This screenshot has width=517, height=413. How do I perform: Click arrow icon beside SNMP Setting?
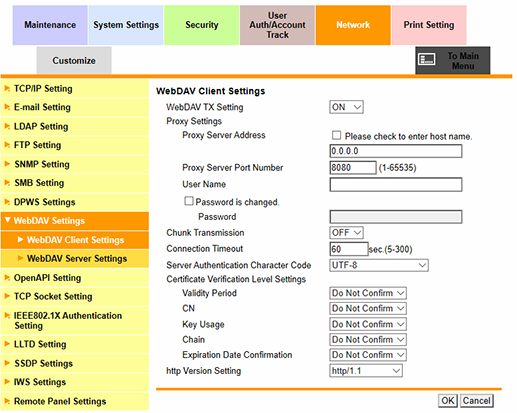(x=7, y=164)
